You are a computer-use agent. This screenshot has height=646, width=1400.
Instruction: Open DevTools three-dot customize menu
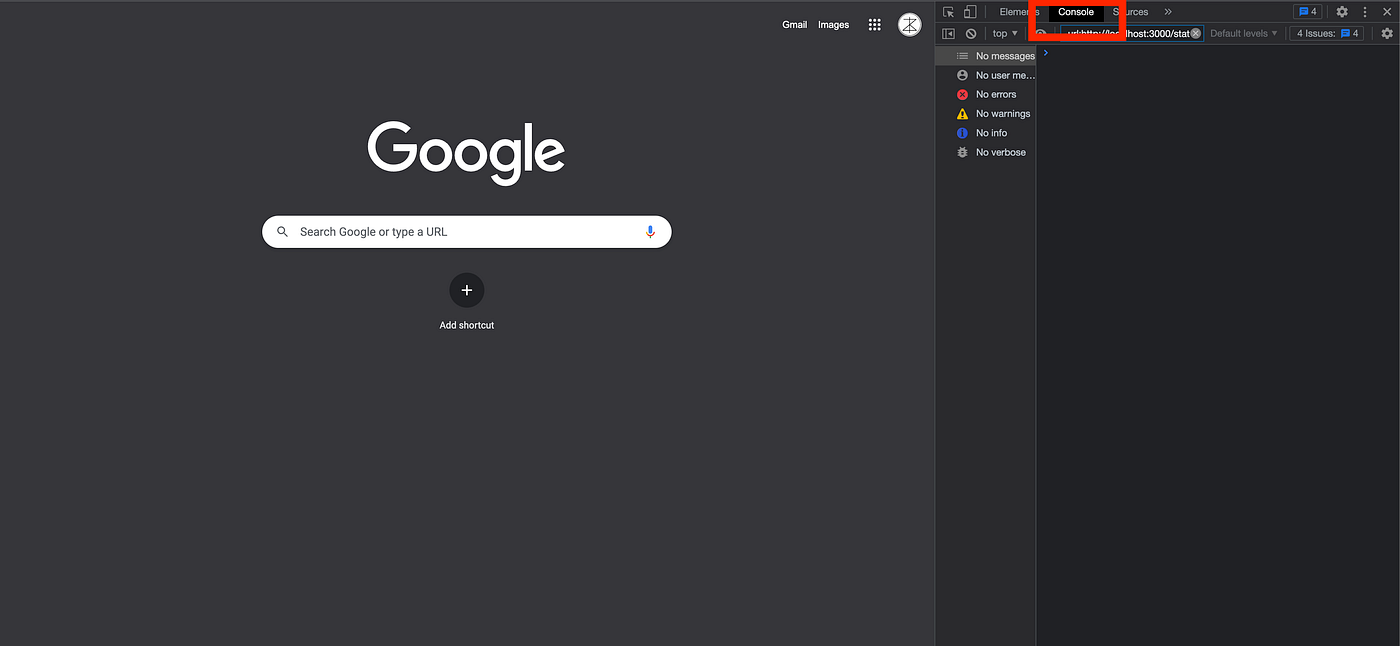click(x=1365, y=12)
